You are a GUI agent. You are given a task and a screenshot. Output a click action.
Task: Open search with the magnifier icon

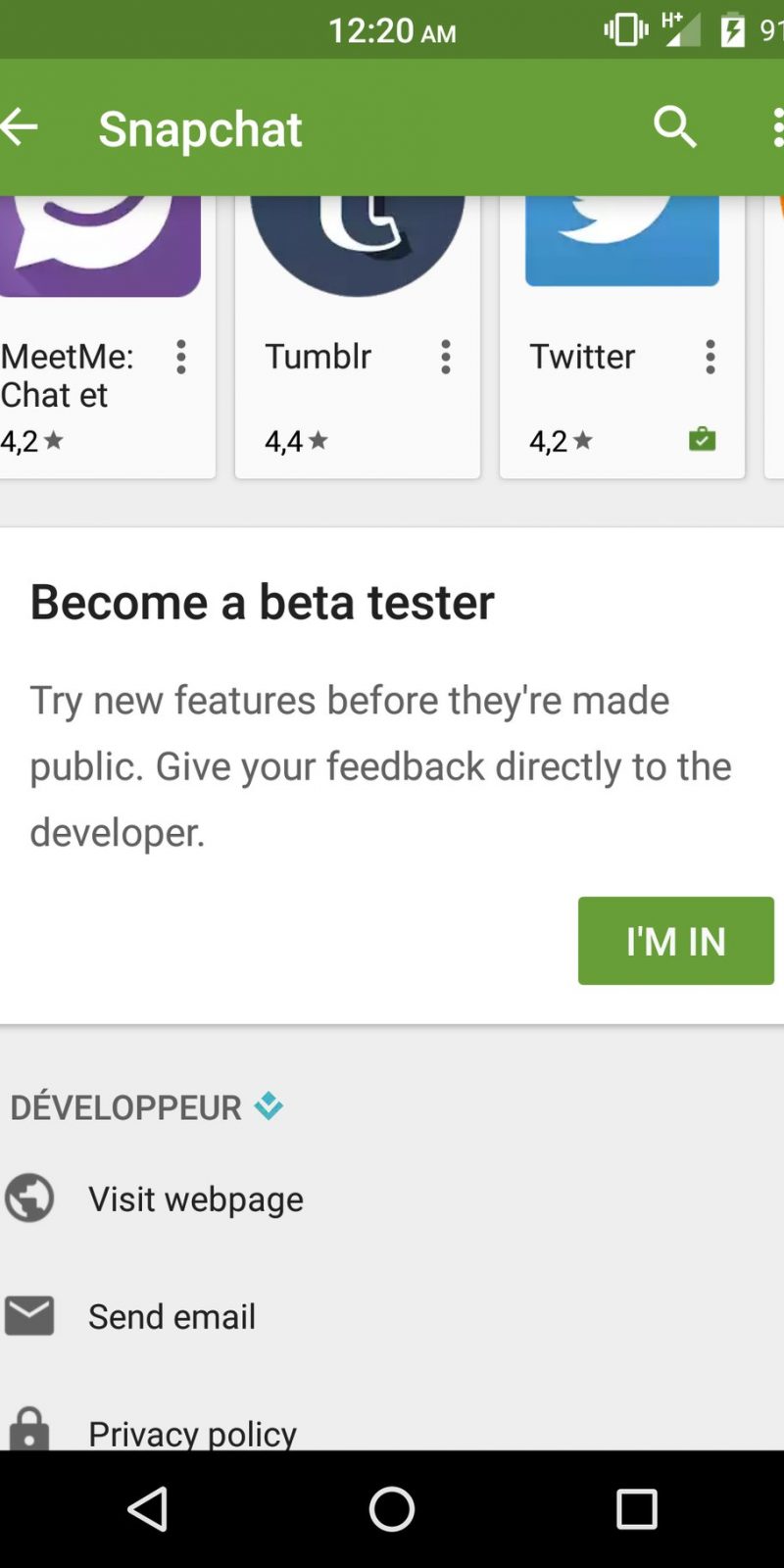[675, 127]
